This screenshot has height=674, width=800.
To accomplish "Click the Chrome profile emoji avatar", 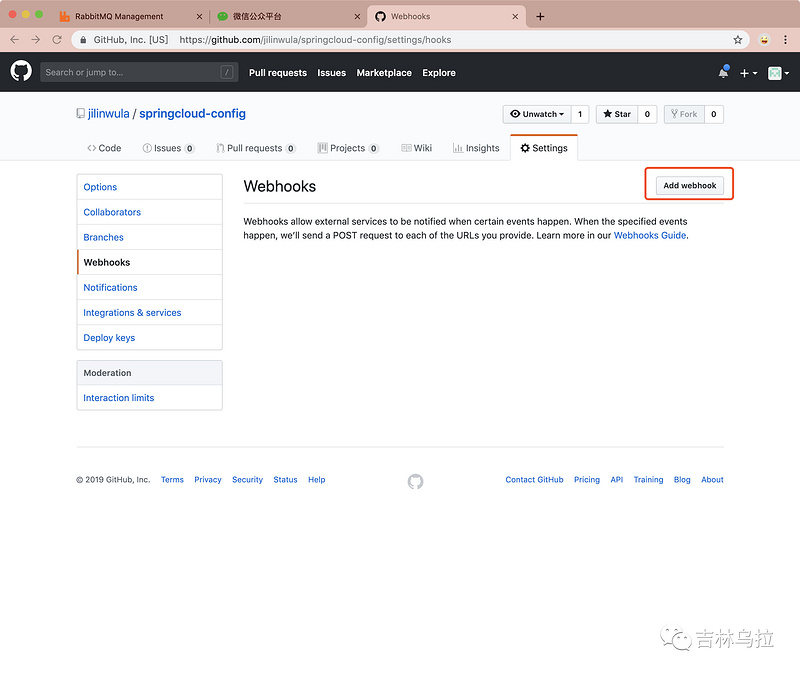I will [764, 39].
